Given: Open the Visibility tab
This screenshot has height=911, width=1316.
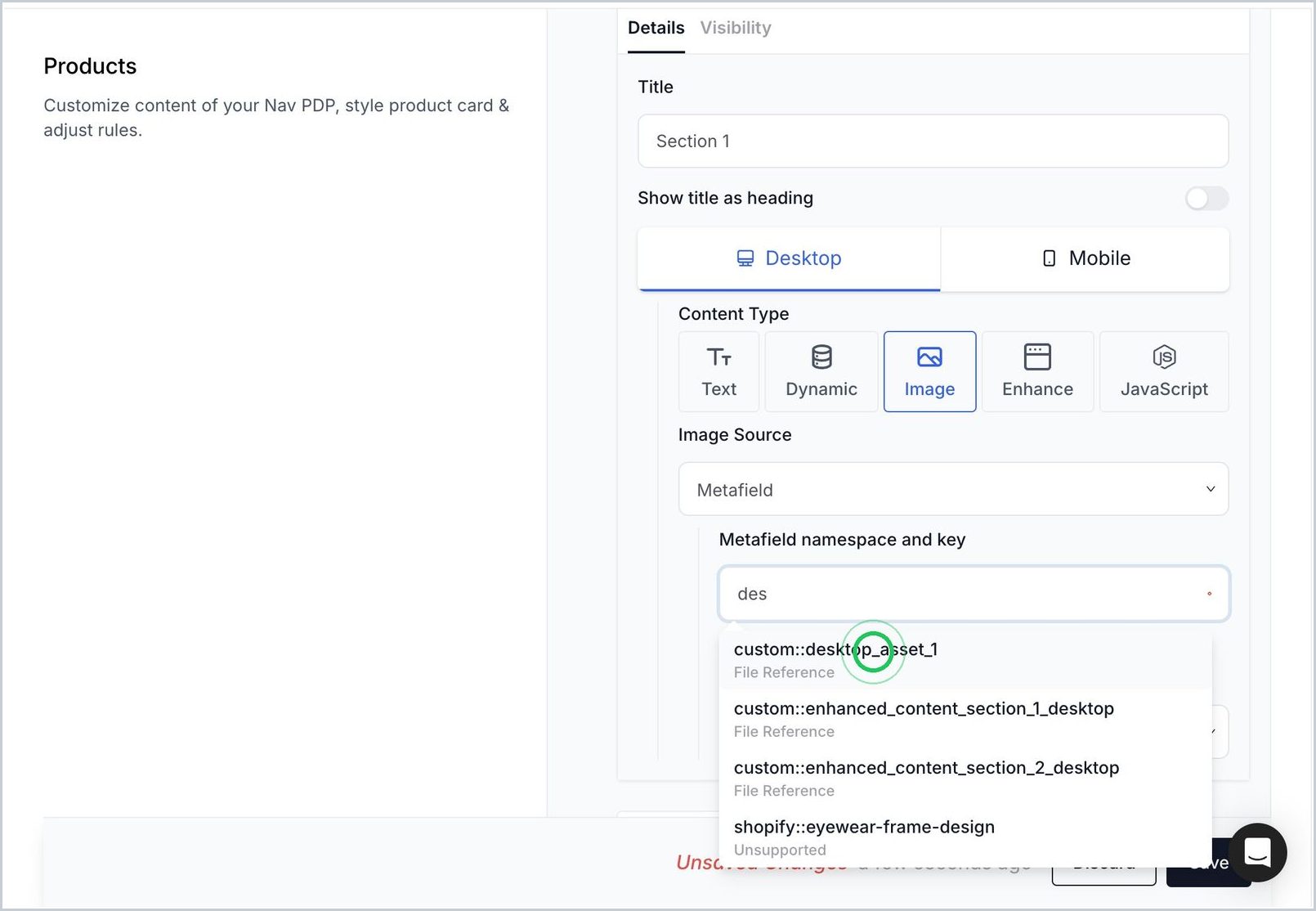Looking at the screenshot, I should (736, 28).
